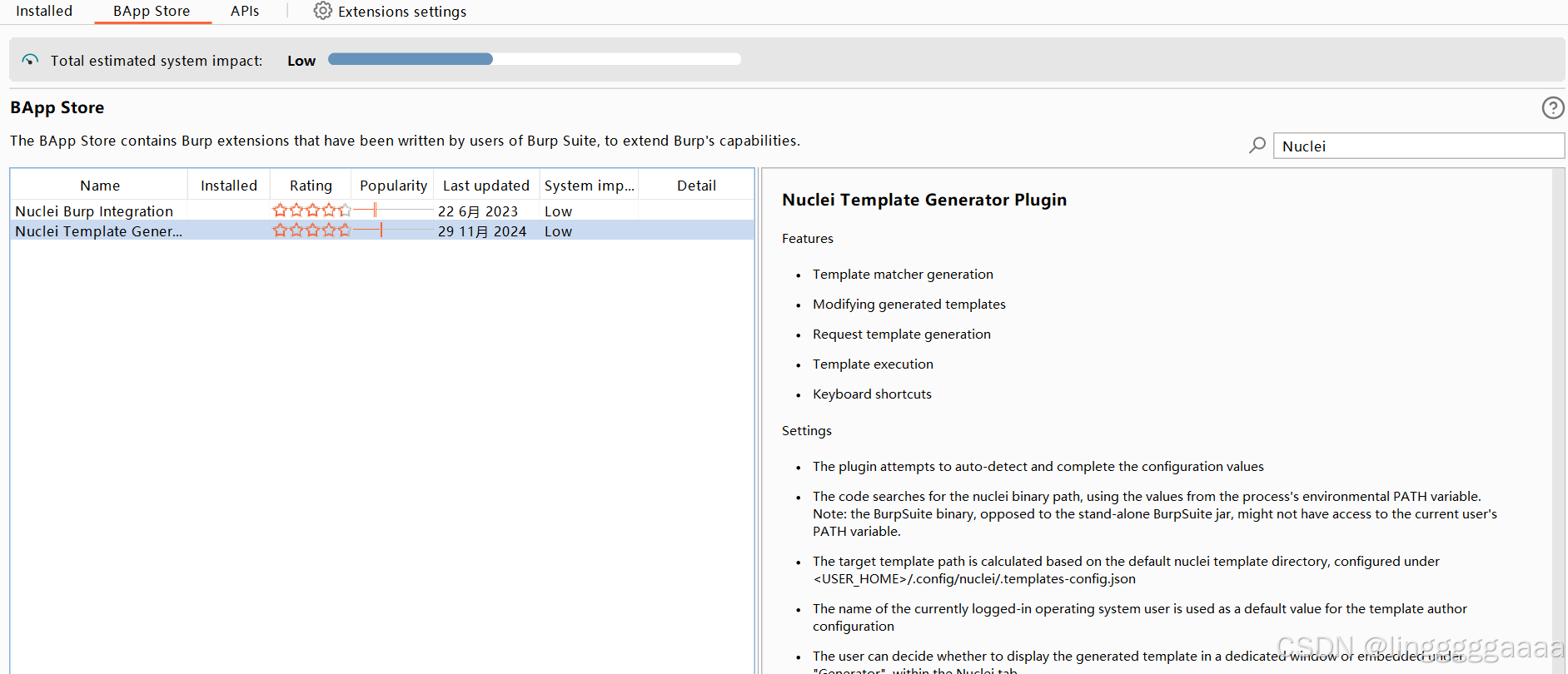Click popularity bar of Nuclei Burp Integration
Screen dimensions: 1568x674
[393, 211]
